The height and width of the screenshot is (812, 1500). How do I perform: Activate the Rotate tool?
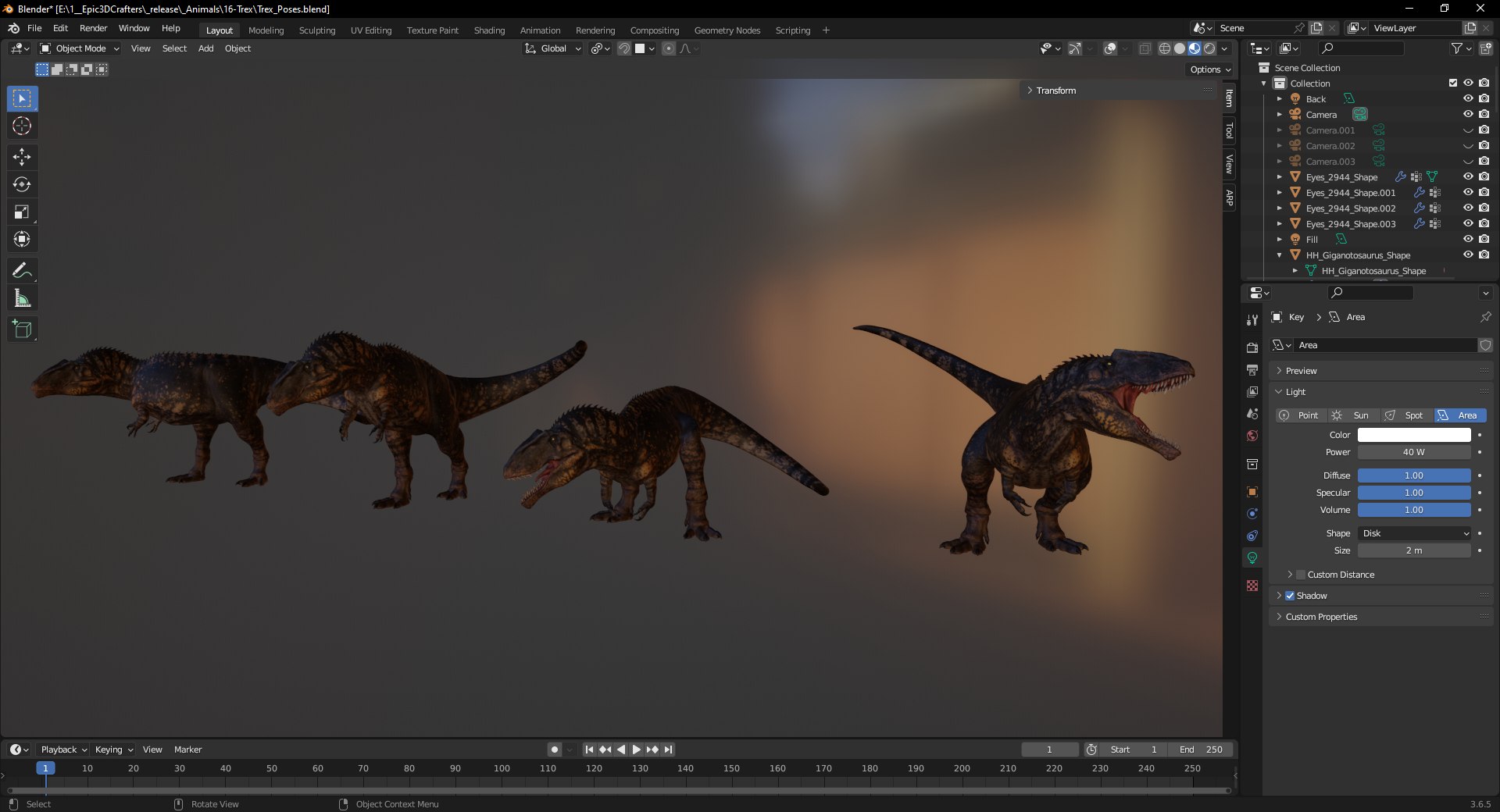pyautogui.click(x=22, y=184)
